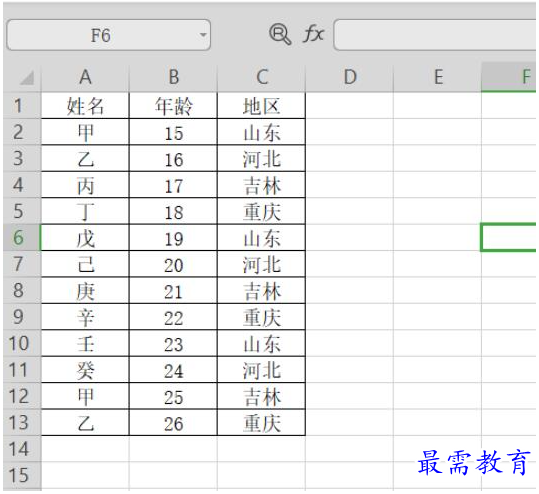Click the magnifier zoom icon beside fx
This screenshot has width=539, height=494.
280,34
